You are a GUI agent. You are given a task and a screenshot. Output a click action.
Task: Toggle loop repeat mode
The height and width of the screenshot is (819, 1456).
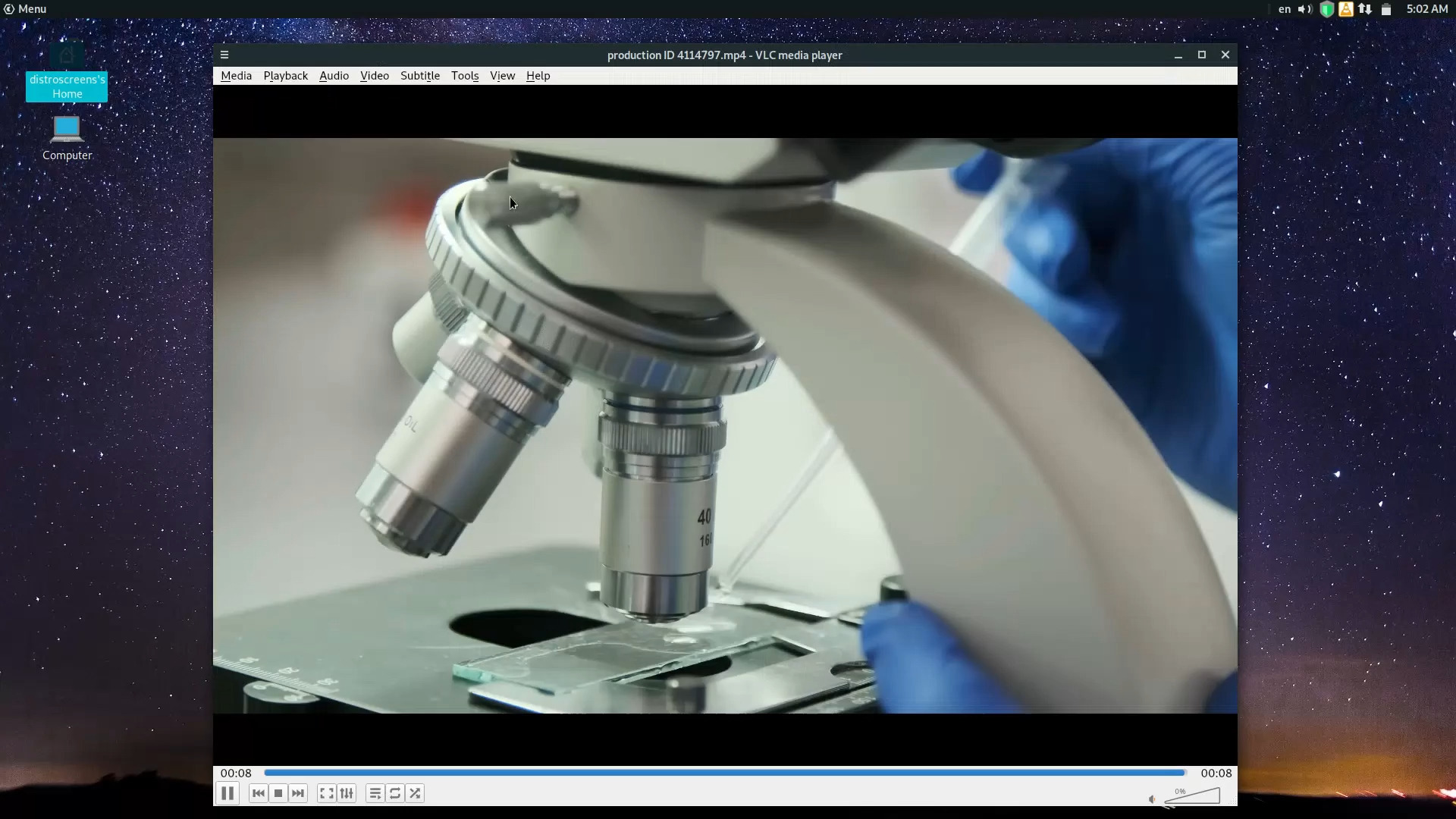[395, 793]
